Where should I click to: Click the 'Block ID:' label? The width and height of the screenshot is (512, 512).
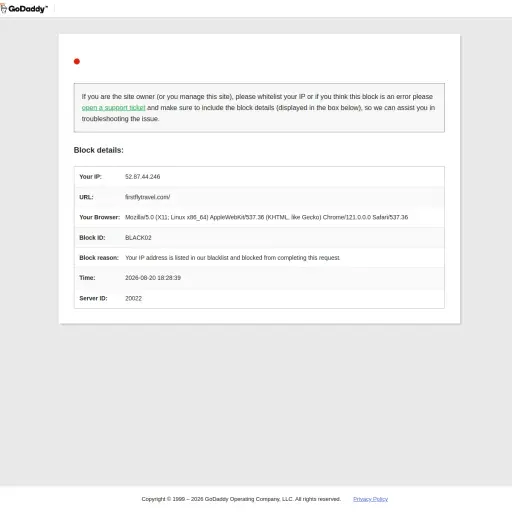(92, 238)
